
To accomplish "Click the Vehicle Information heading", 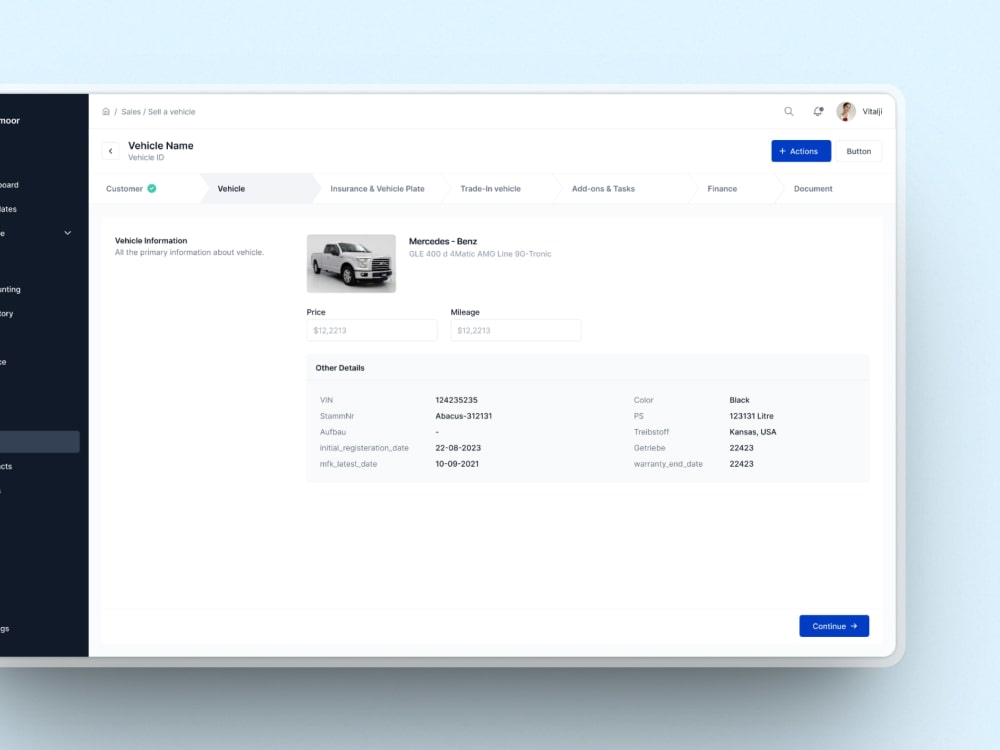I will click(x=151, y=240).
